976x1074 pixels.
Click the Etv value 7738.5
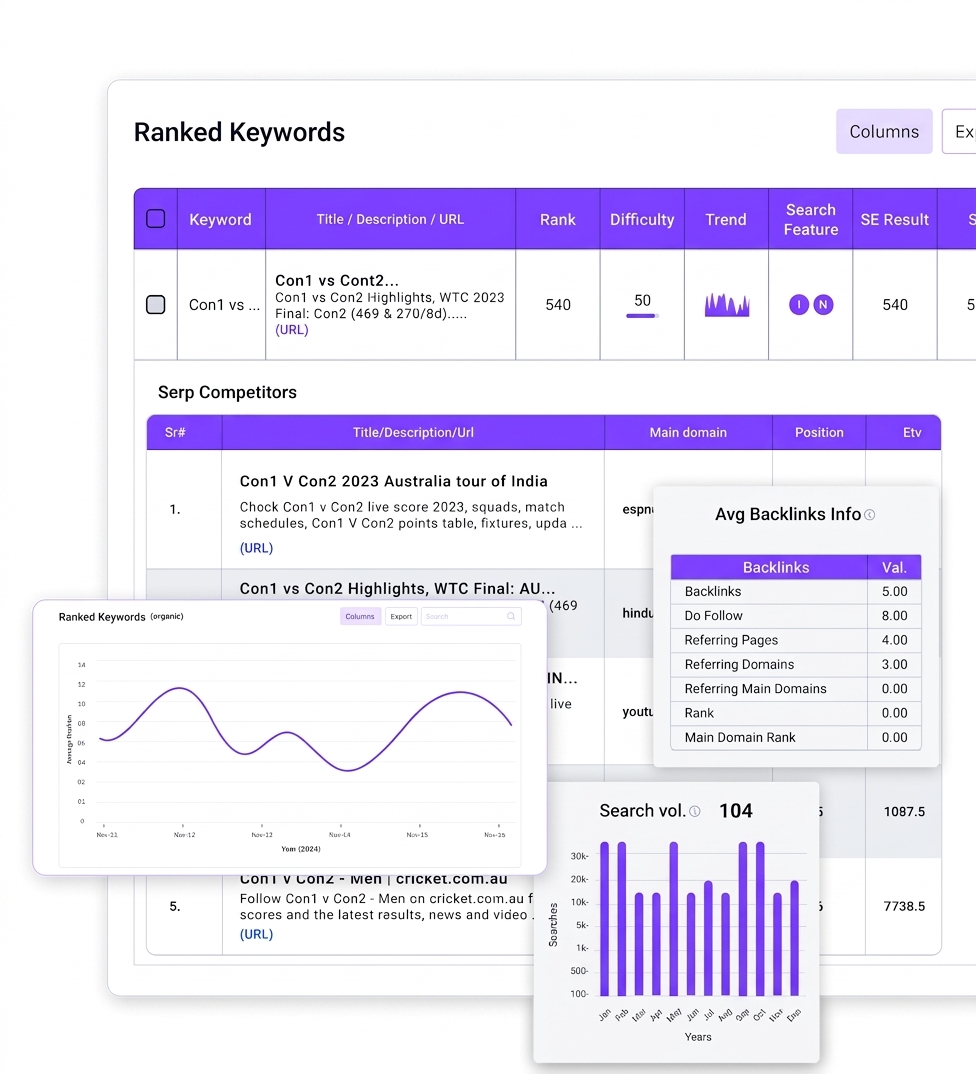pyautogui.click(x=904, y=906)
